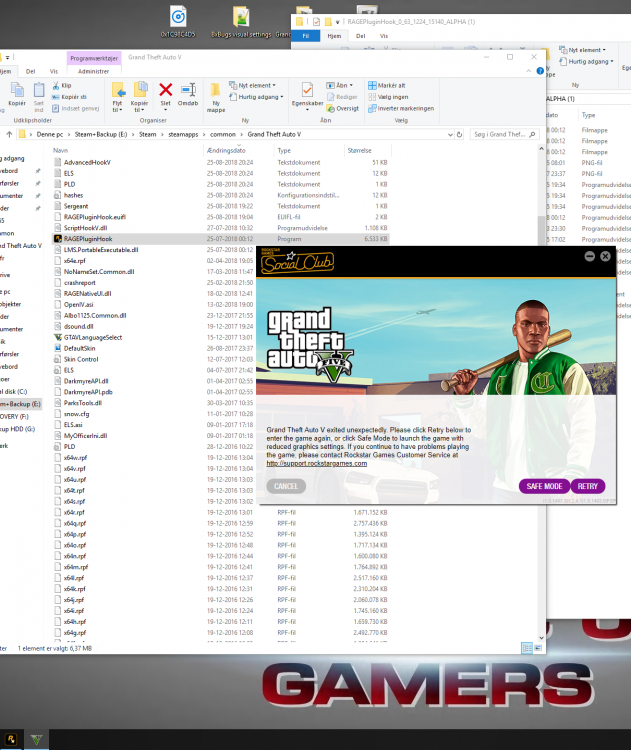631x750 pixels.
Task: Click the Kopiér til icon
Action: 140,90
